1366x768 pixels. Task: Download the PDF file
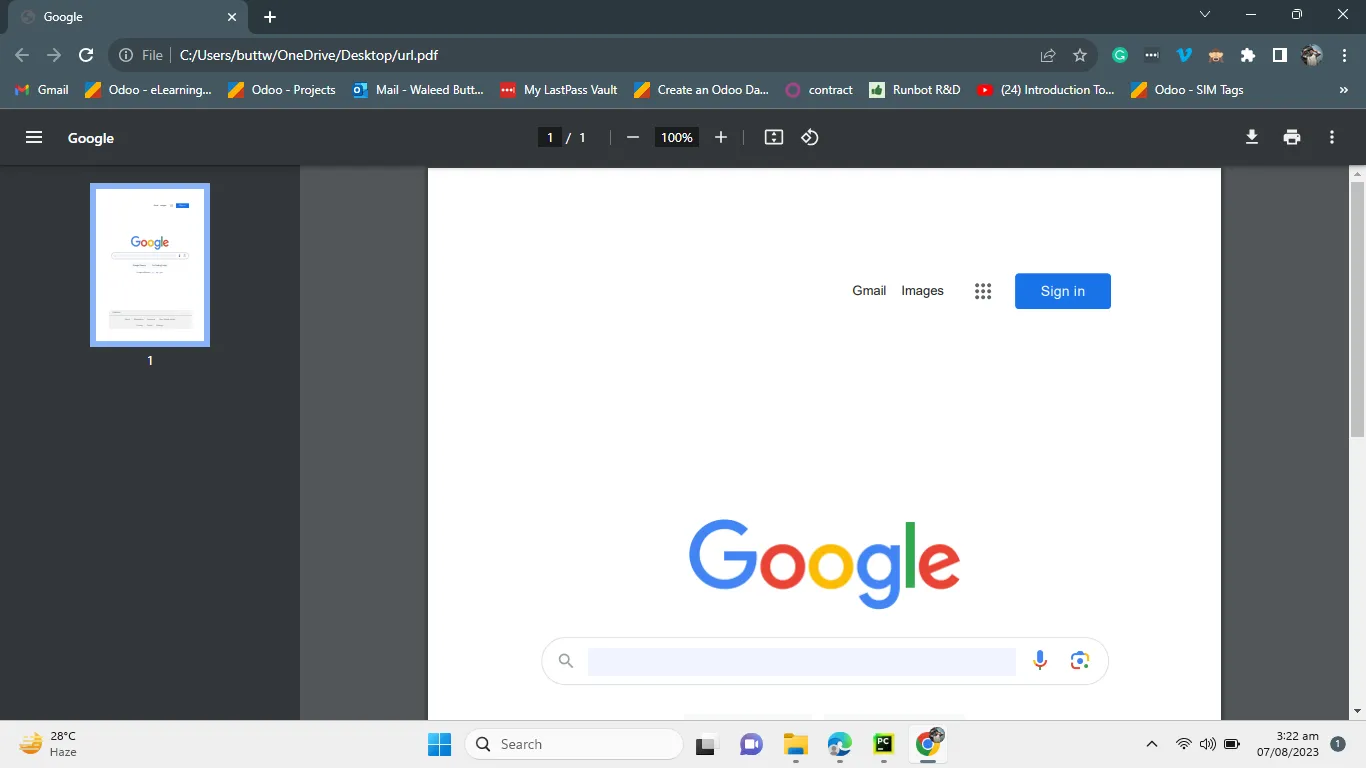click(1252, 138)
